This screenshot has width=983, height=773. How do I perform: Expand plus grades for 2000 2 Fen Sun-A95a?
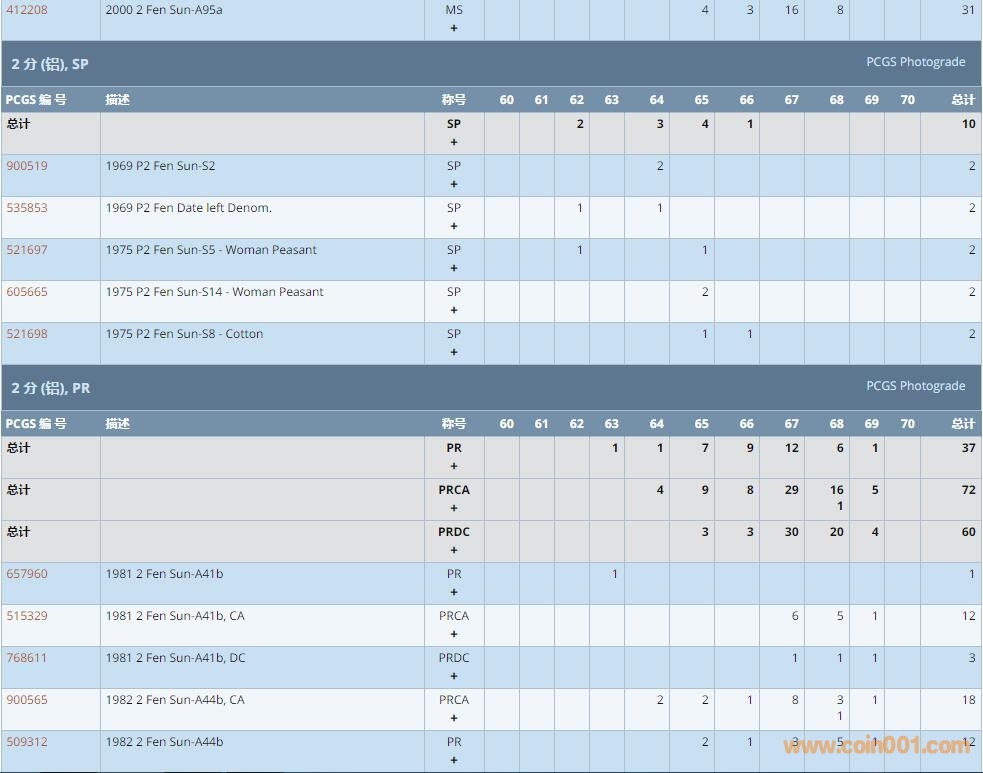coord(454,28)
